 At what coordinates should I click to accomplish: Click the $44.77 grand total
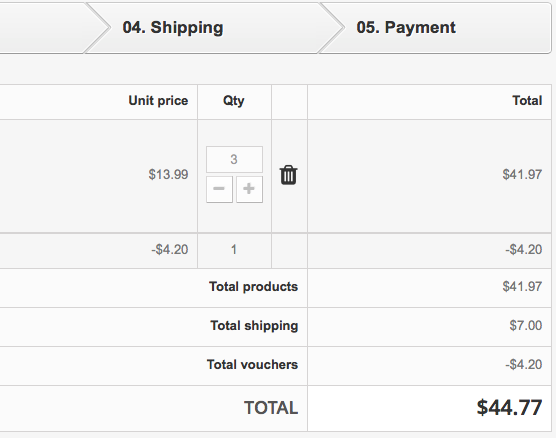pyautogui.click(x=509, y=407)
